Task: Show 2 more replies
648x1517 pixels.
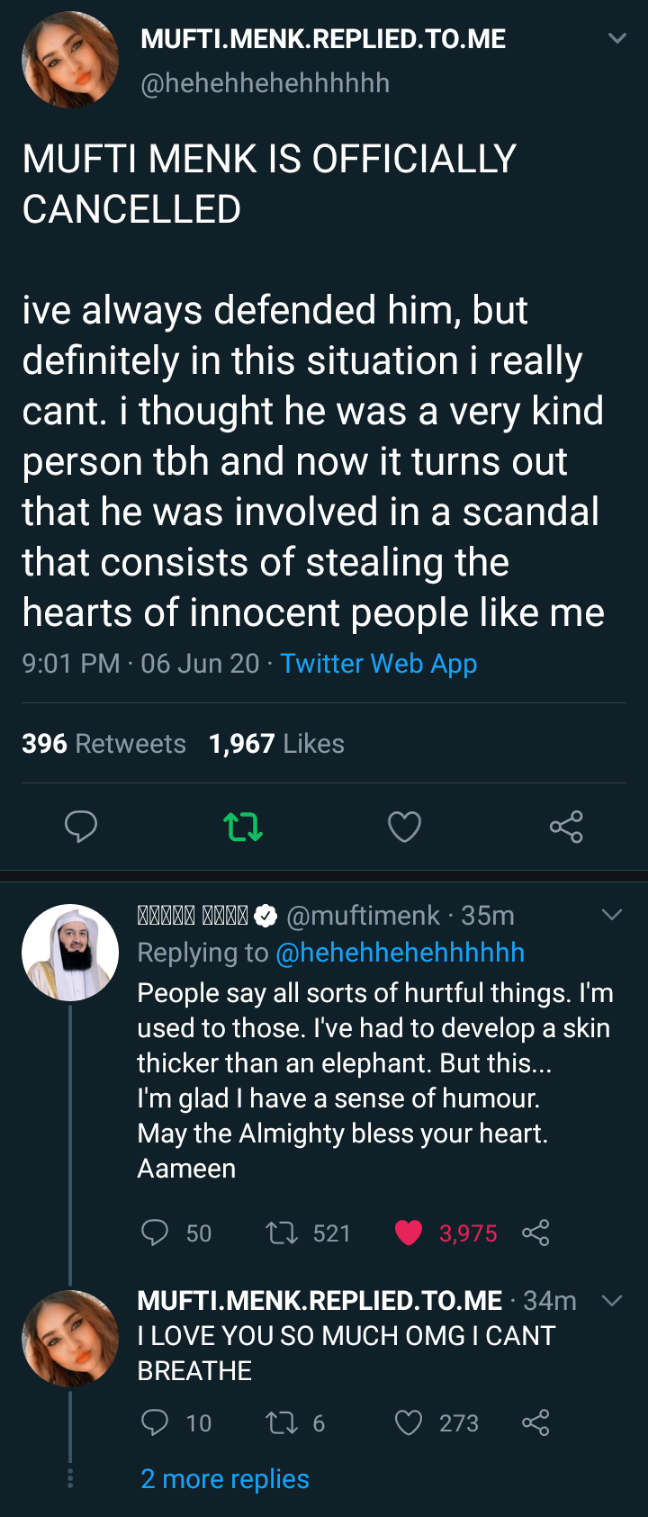Action: pos(225,1479)
